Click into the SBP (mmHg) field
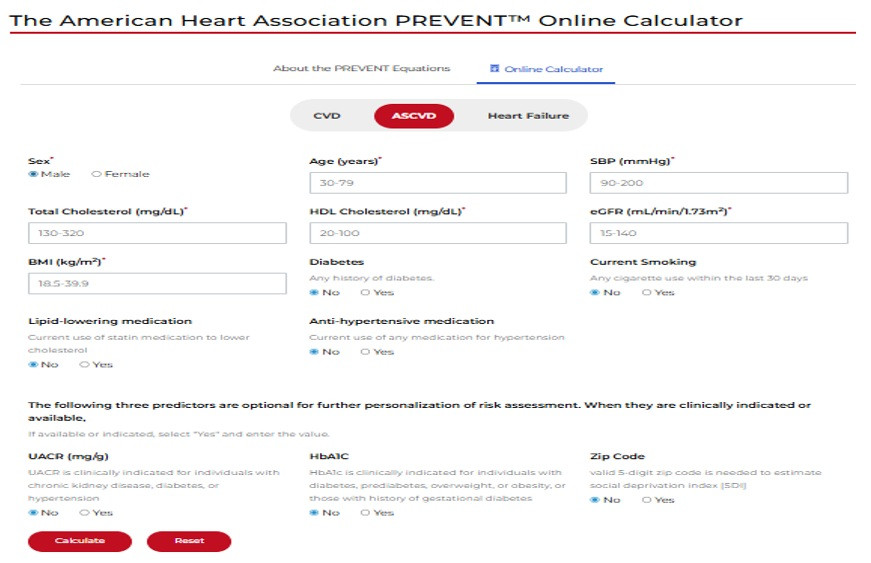 tap(719, 183)
